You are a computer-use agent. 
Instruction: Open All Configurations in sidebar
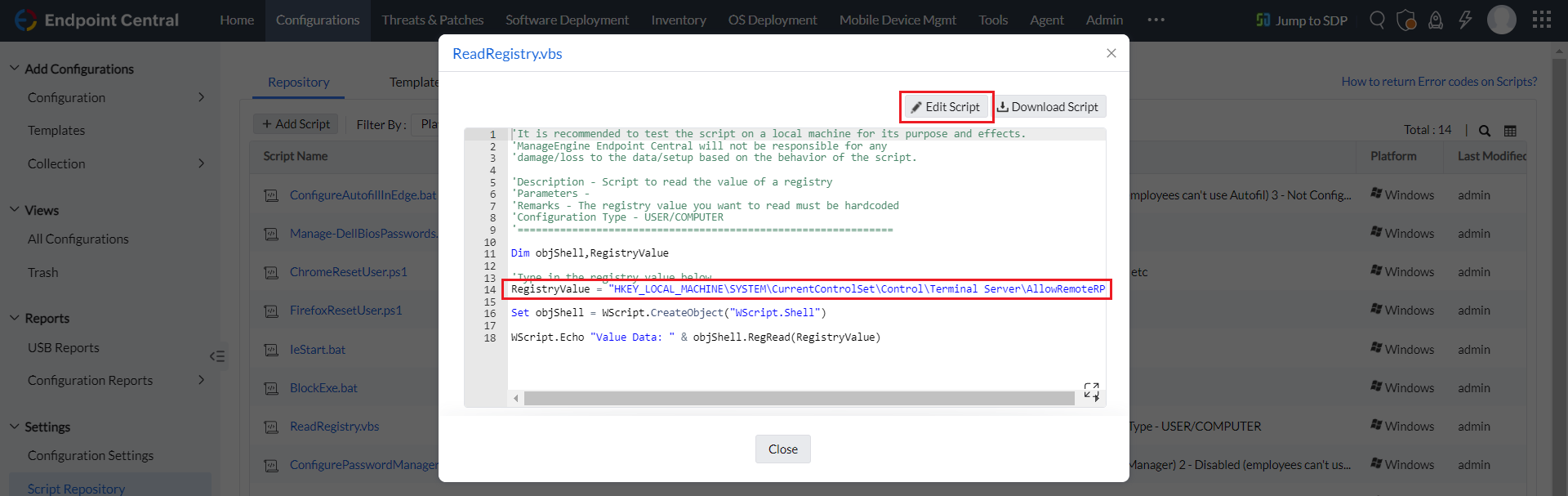click(78, 239)
